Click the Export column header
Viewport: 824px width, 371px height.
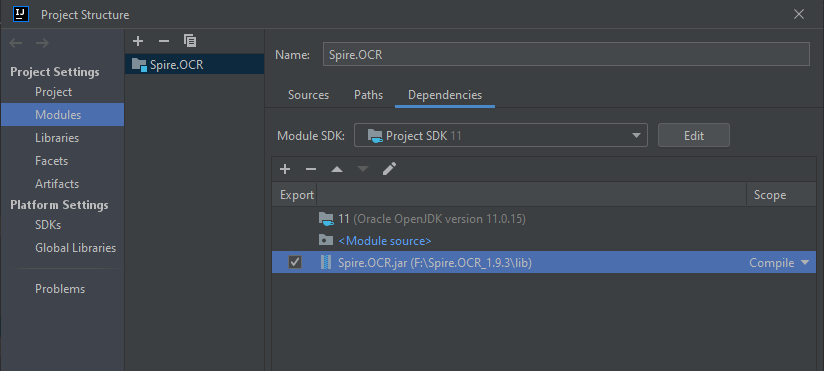(x=296, y=195)
